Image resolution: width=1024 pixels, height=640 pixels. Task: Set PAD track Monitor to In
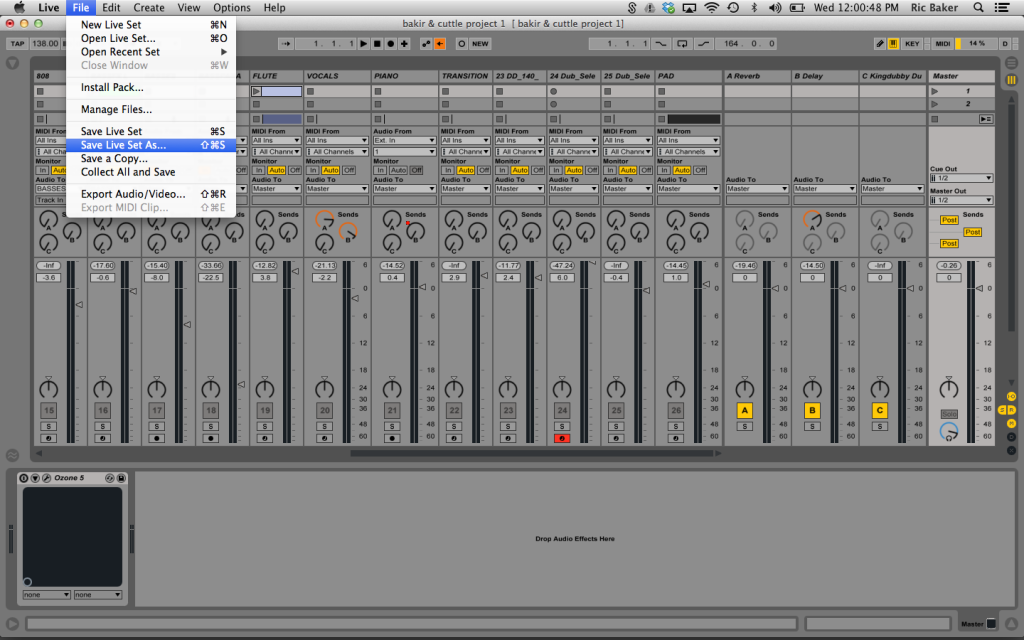pyautogui.click(x=664, y=170)
